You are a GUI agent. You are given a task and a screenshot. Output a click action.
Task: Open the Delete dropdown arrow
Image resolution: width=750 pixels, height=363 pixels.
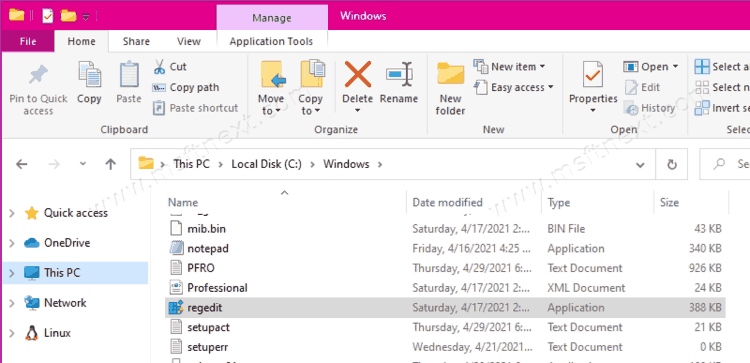point(358,111)
